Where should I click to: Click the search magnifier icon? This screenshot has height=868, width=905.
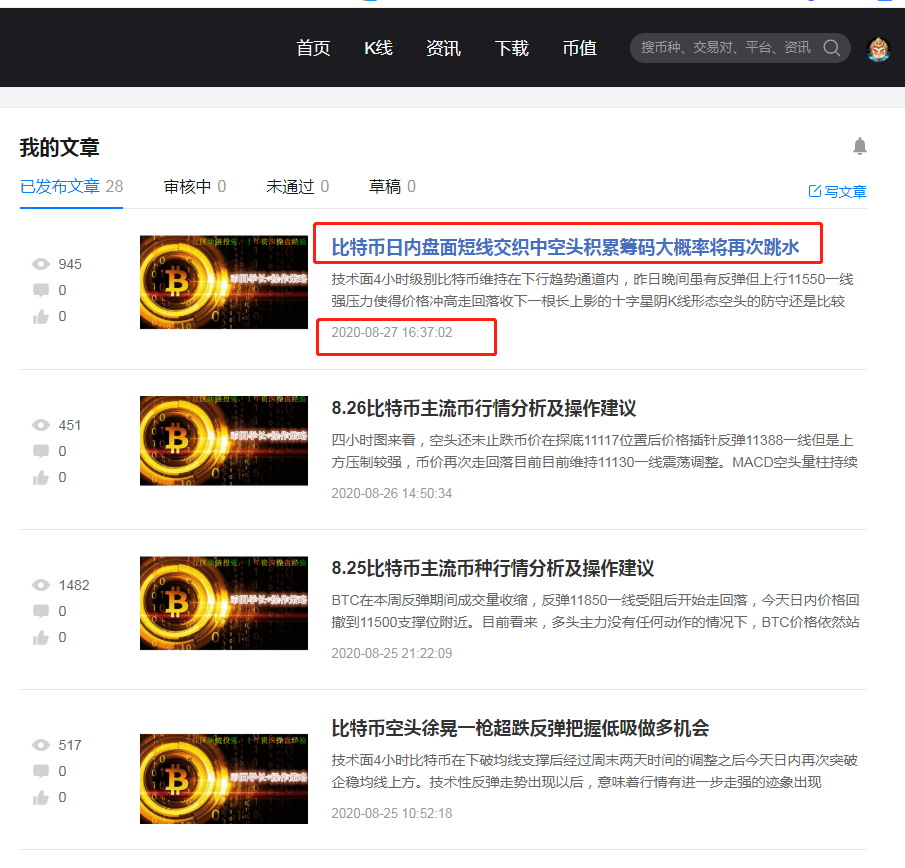click(x=831, y=47)
